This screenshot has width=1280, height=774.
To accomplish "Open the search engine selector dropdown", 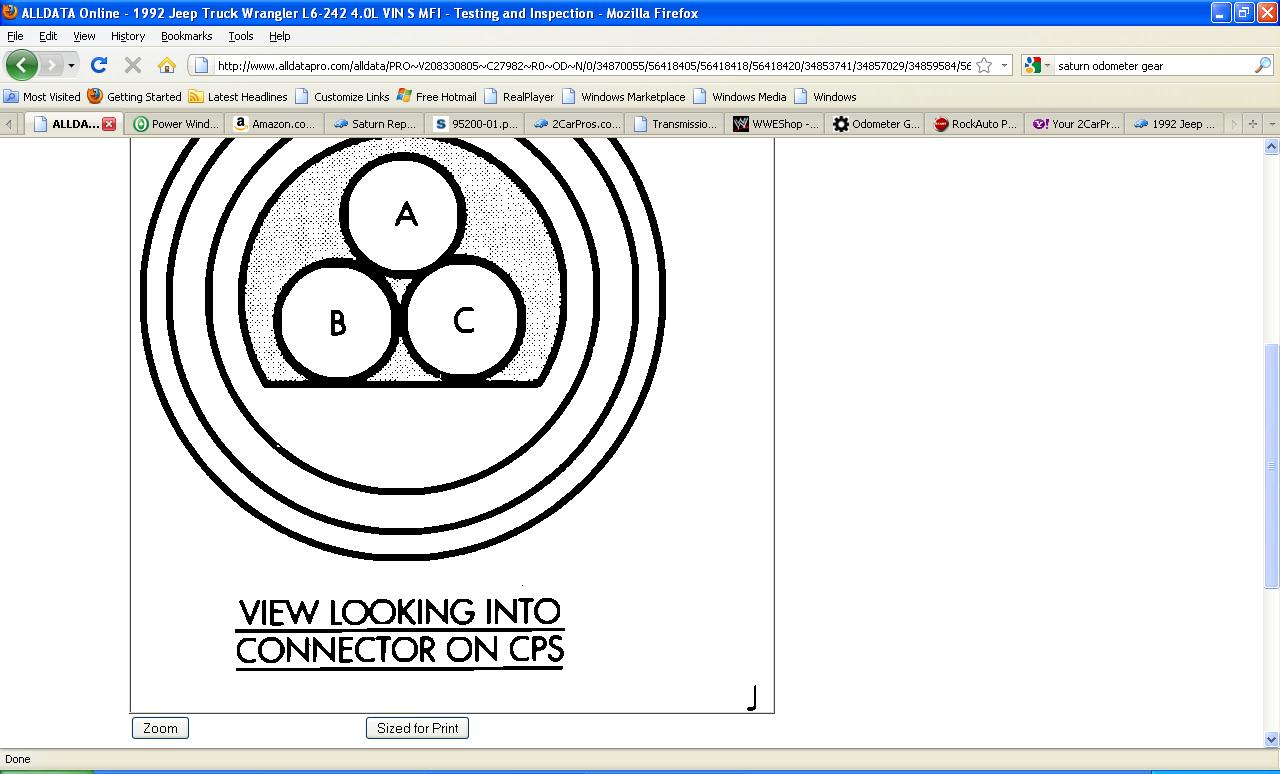I will point(1037,66).
